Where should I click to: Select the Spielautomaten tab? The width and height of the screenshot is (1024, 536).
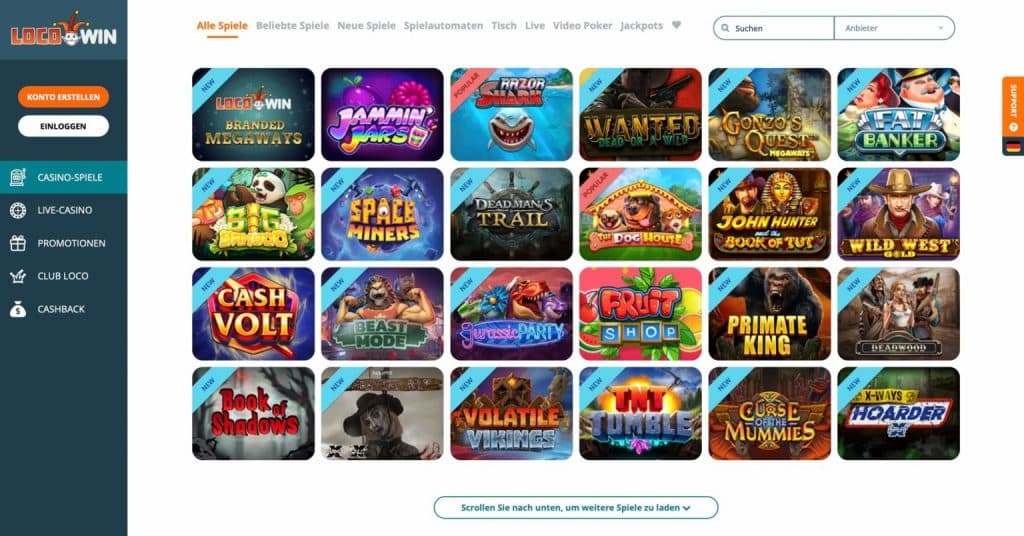[443, 25]
